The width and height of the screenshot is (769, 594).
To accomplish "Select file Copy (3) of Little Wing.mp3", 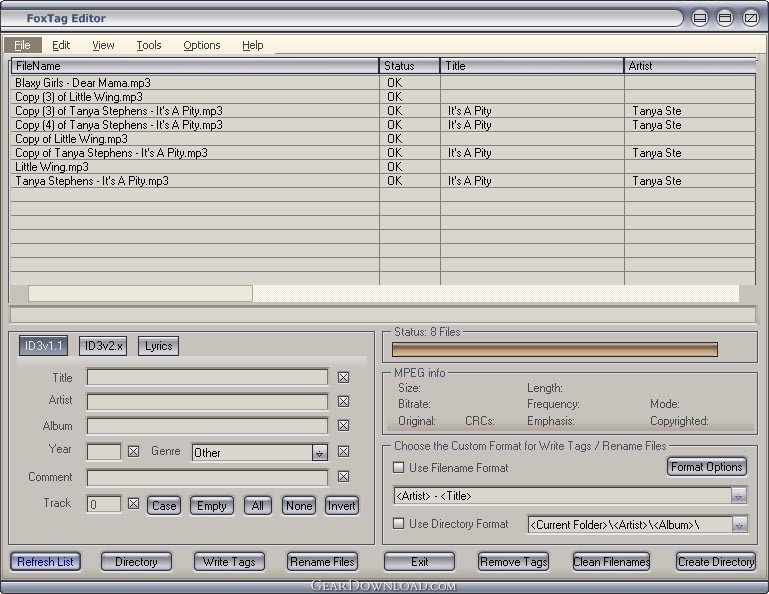I will 383,97.
